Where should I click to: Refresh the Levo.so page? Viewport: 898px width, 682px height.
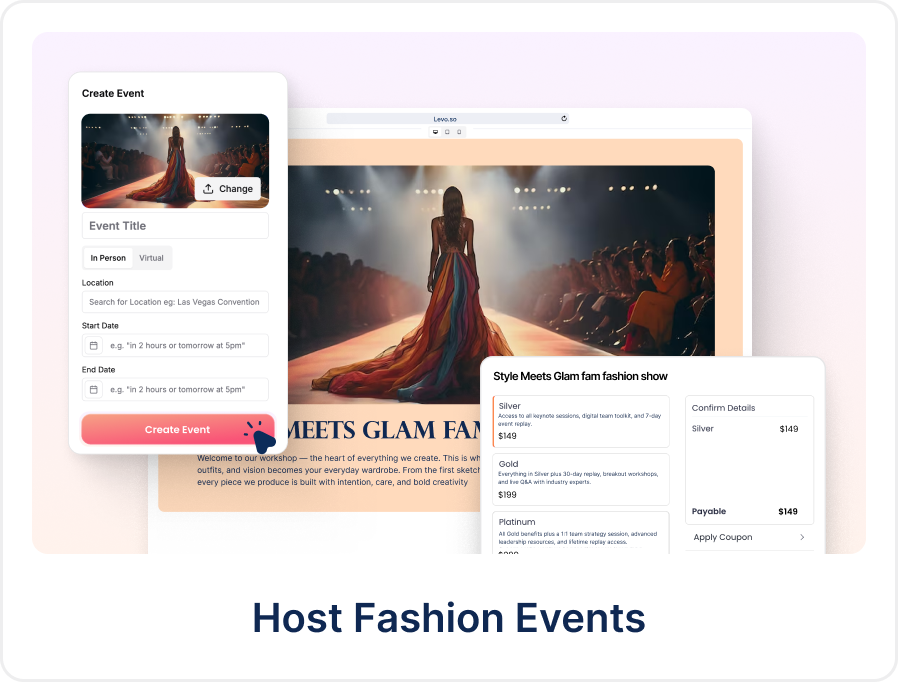coord(564,118)
